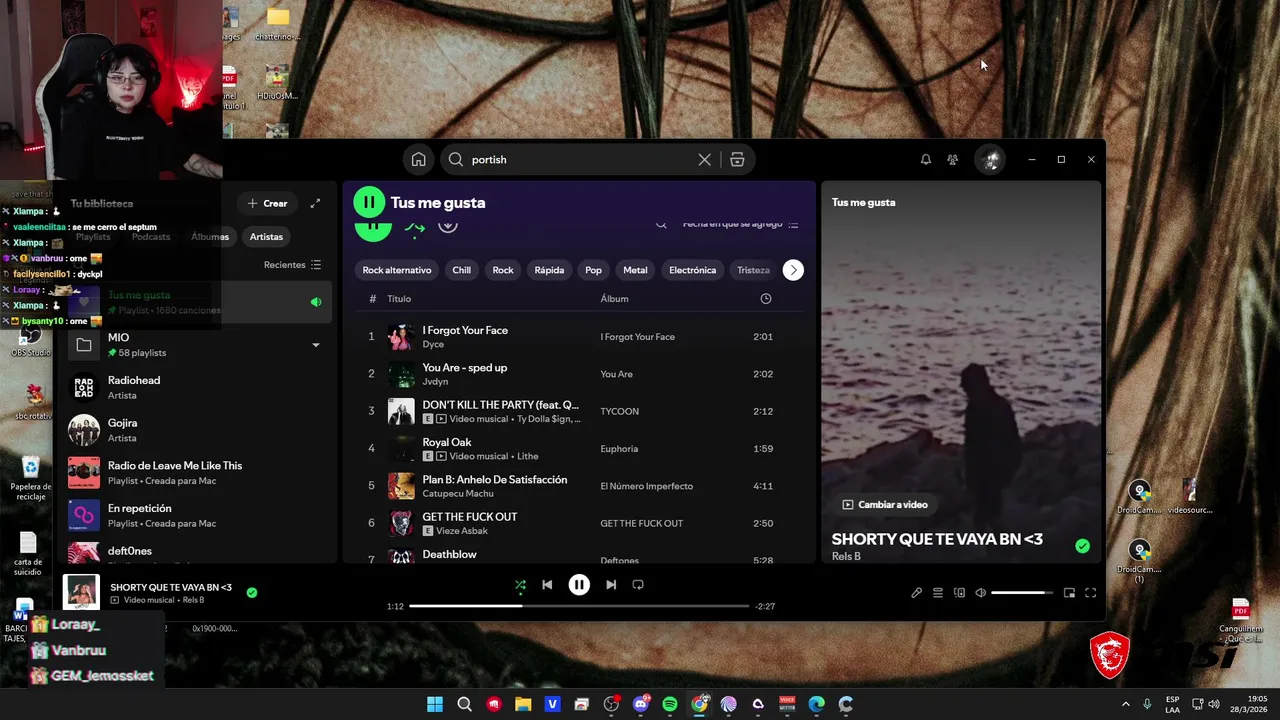Toggle smart shuffle in playlist header
Screen dimensions: 1280x720
click(x=415, y=227)
